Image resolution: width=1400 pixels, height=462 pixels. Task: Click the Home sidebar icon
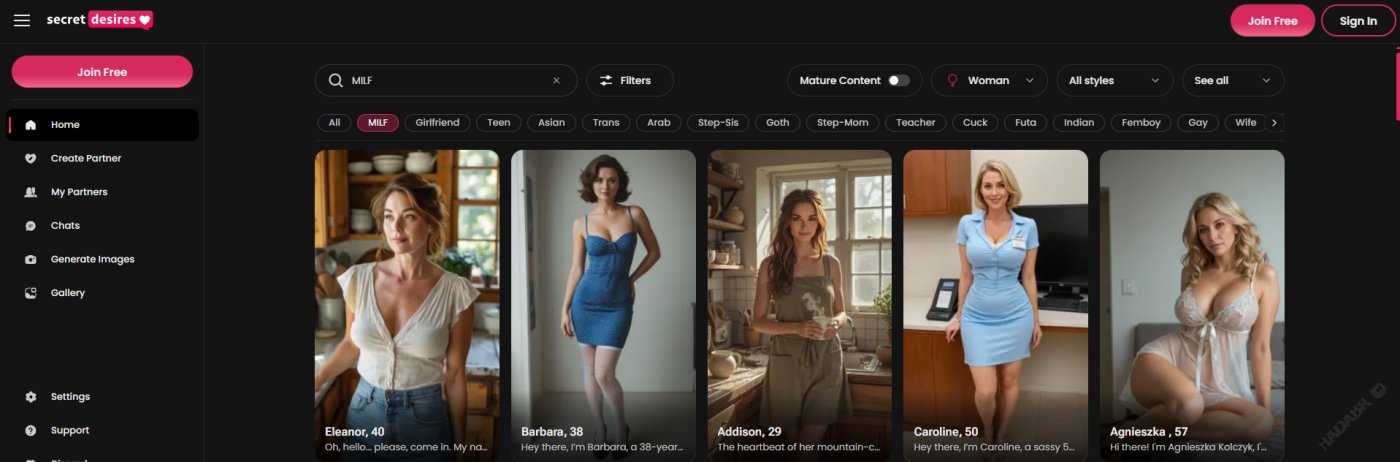(31, 125)
